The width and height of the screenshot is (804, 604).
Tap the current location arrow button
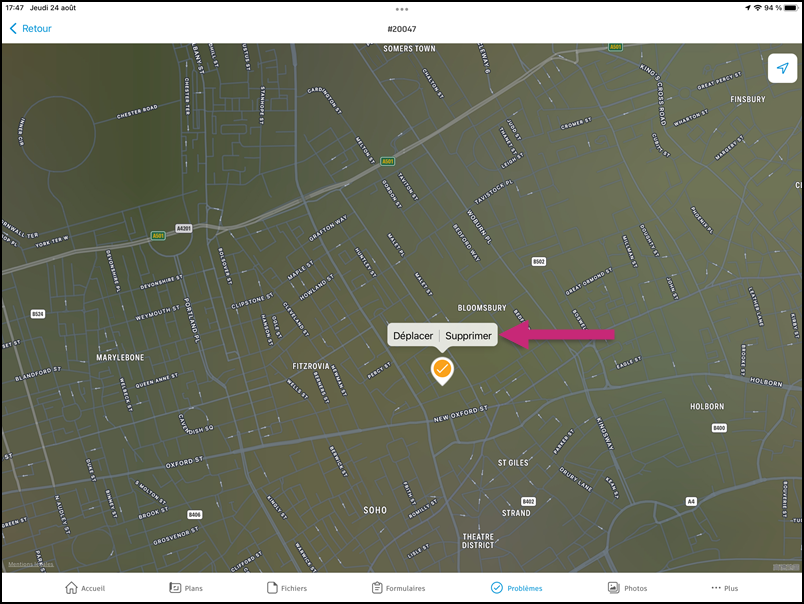(782, 68)
